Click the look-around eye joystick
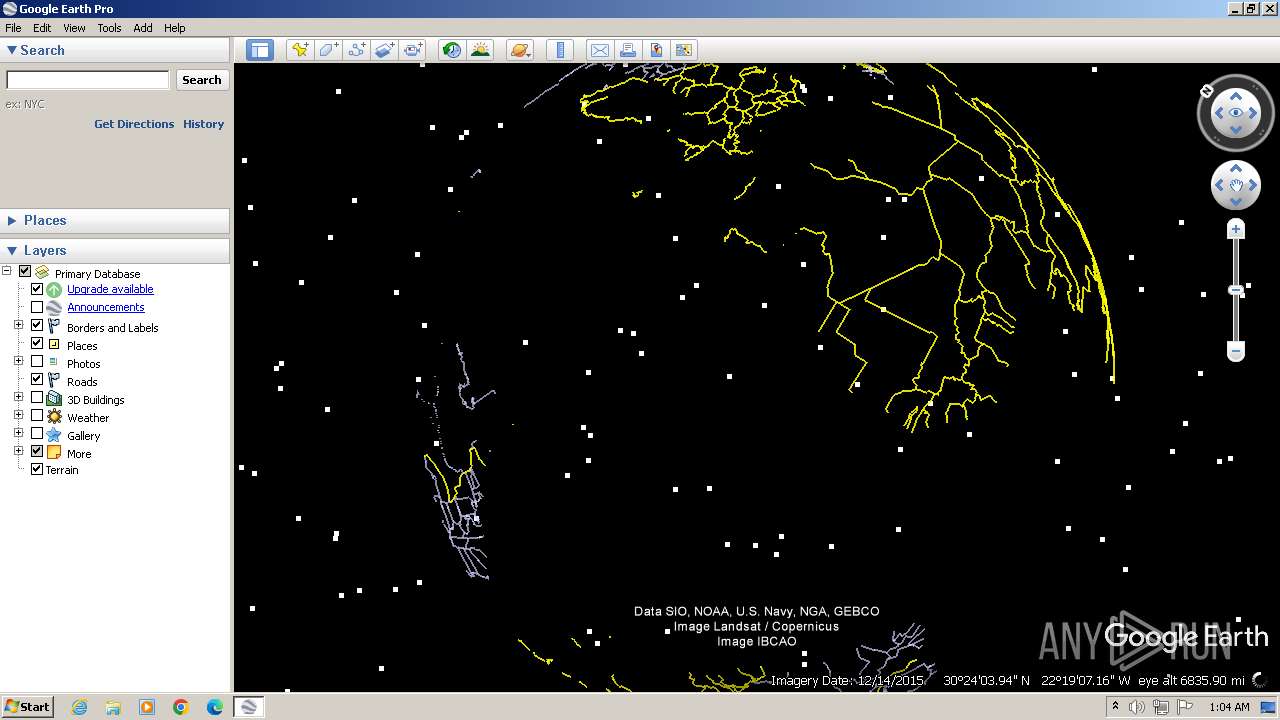 click(x=1236, y=113)
